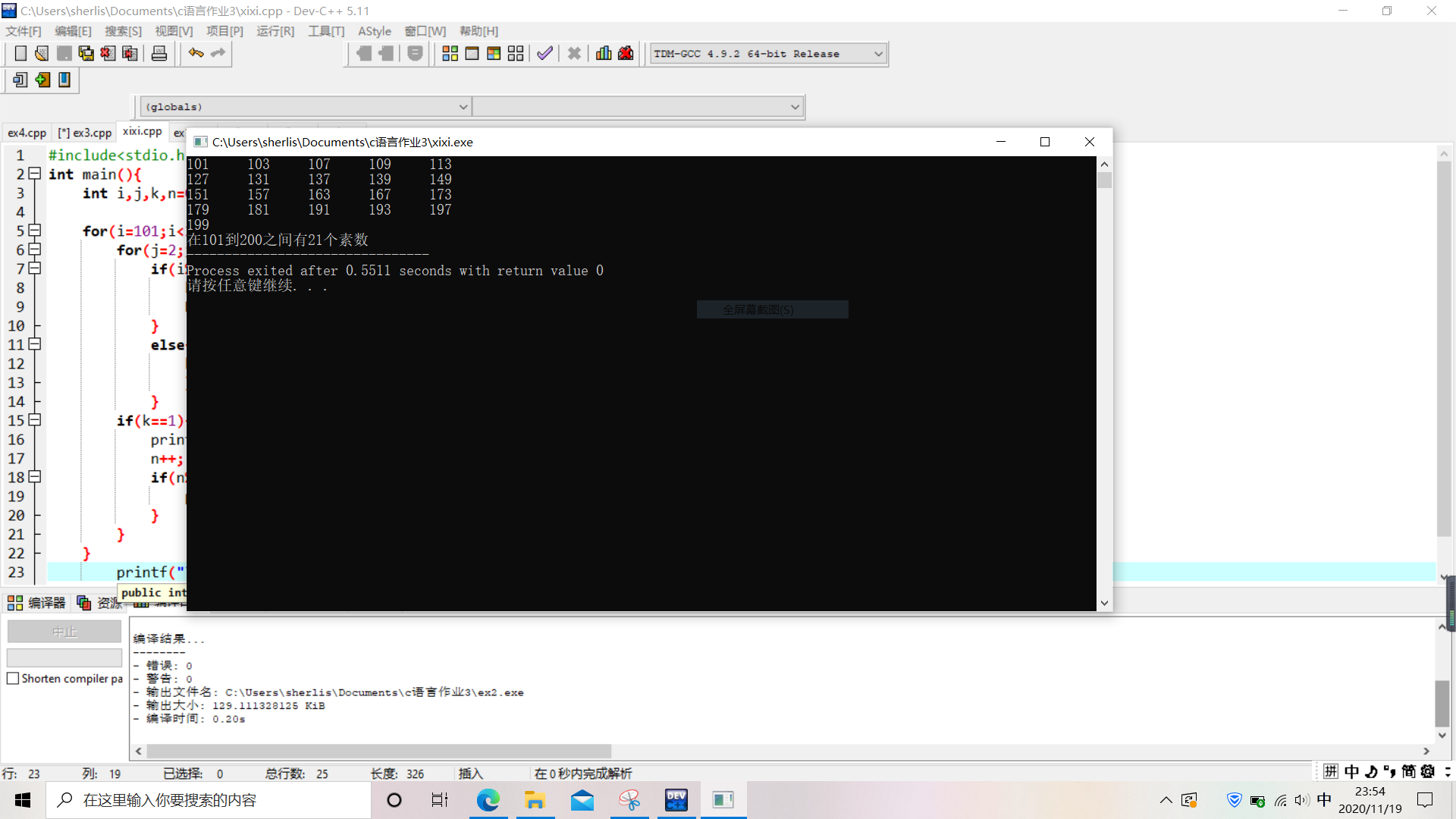Click the Microsoft Edge taskbar icon

pyautogui.click(x=488, y=800)
